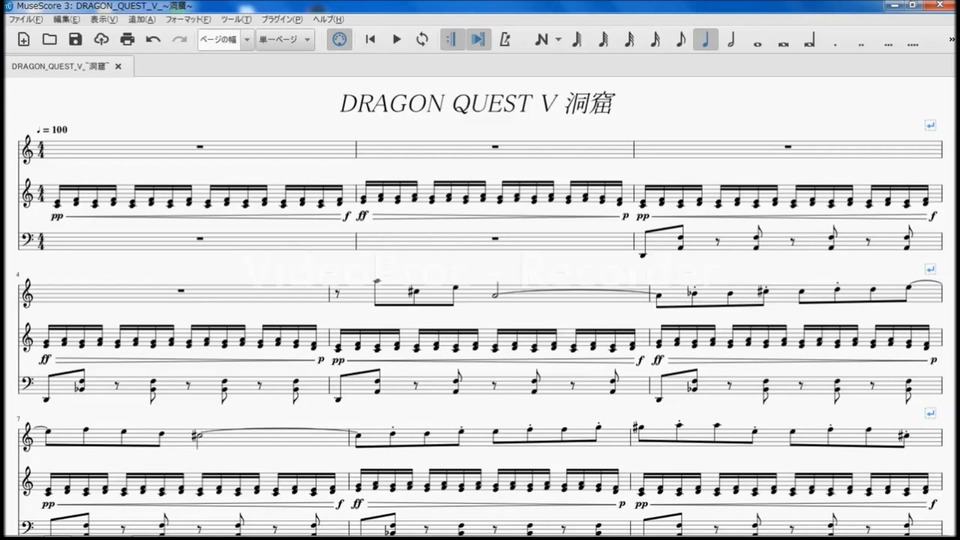Select top staff whole rest in measure 1
Viewport: 960px width, 540px height.
click(200, 147)
